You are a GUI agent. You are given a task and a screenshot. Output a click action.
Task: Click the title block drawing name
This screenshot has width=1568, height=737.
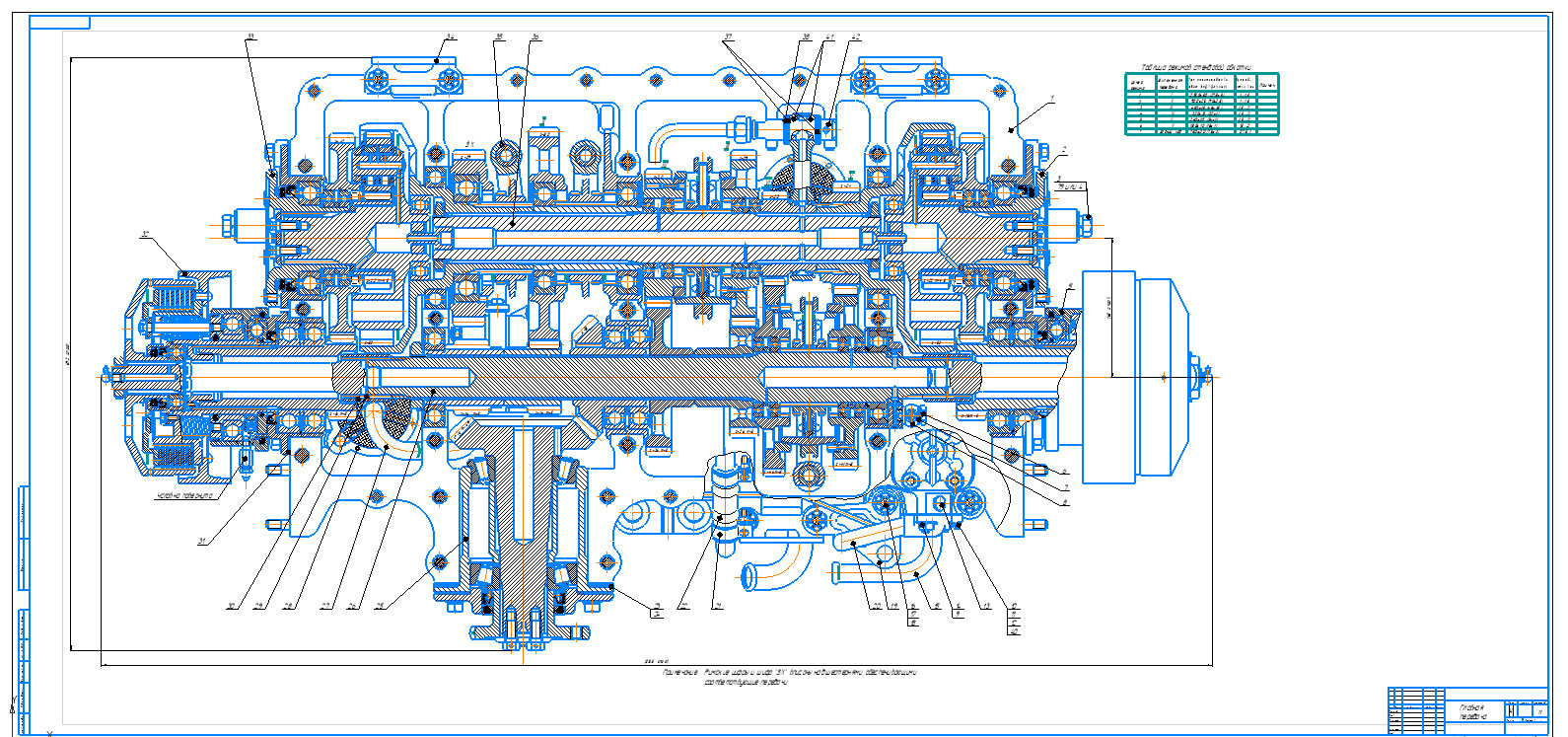(1473, 712)
